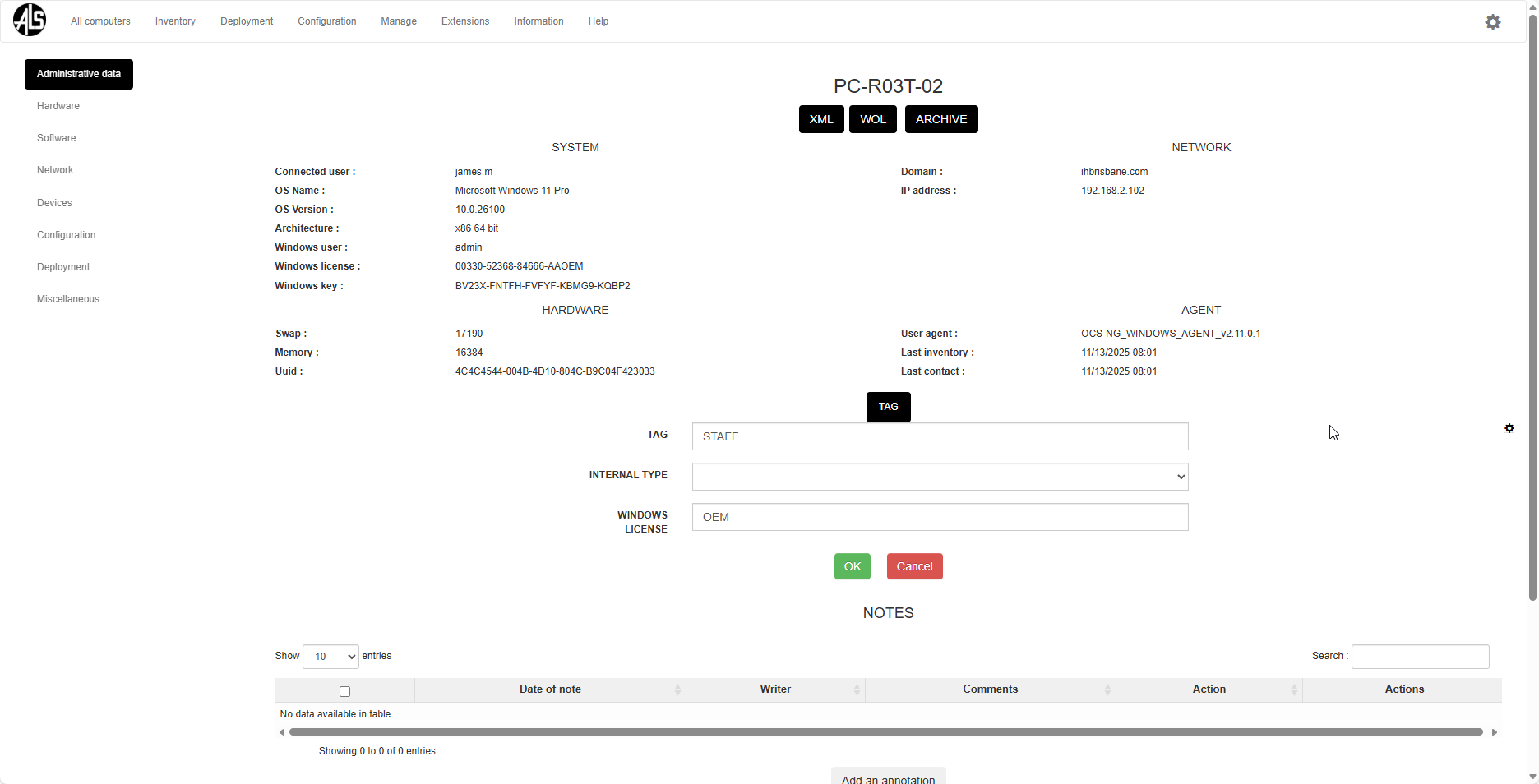Click the small cog icon beside TAG form
This screenshot has width=1539, height=784.
(1509, 428)
